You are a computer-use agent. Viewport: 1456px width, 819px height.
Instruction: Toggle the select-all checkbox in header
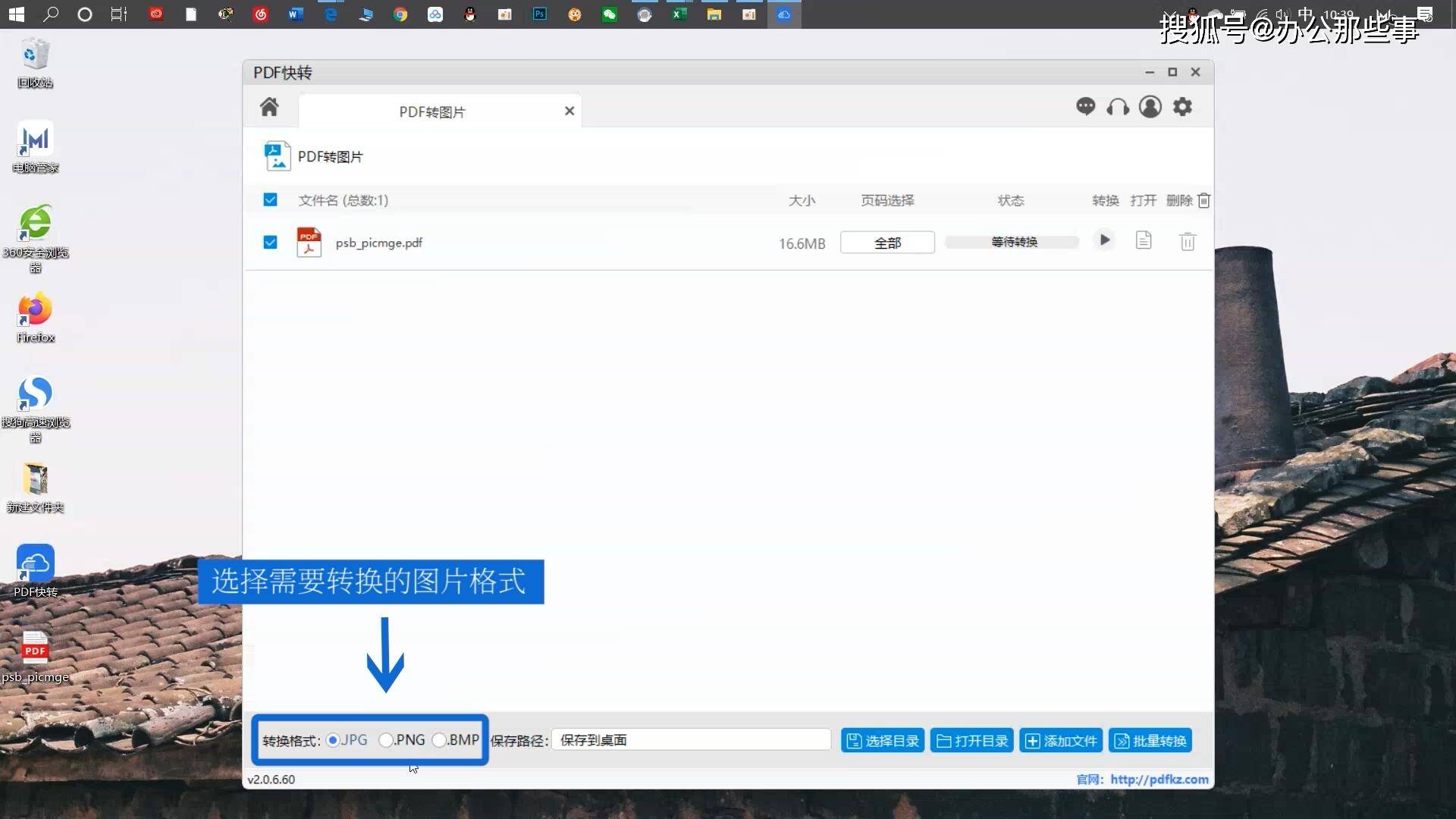[269, 199]
